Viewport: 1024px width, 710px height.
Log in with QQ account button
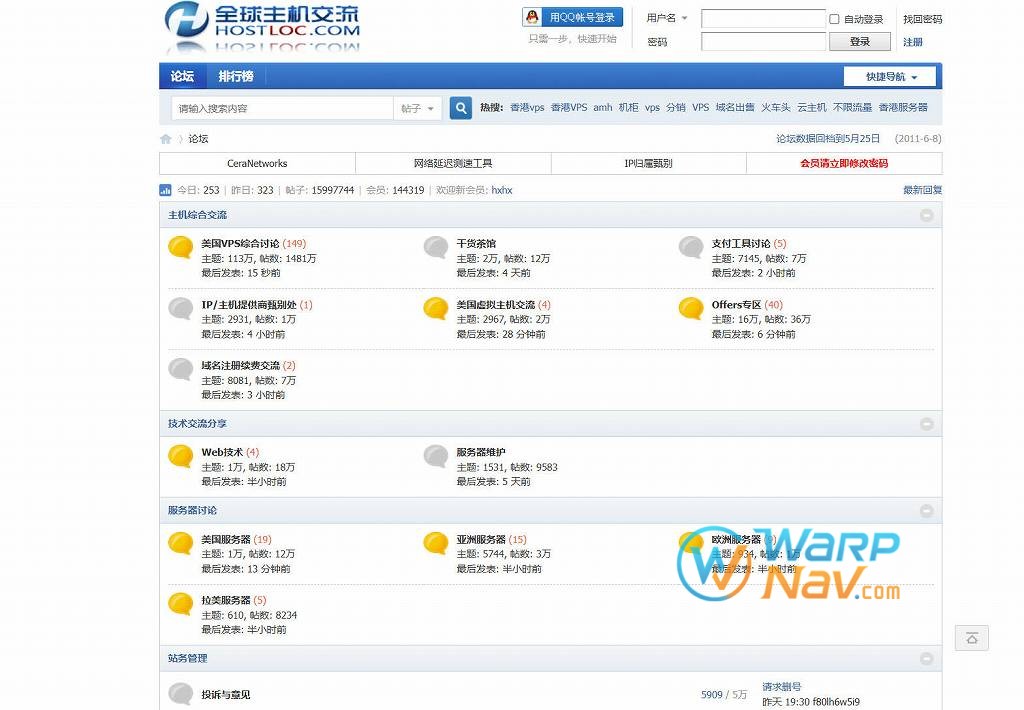[573, 18]
